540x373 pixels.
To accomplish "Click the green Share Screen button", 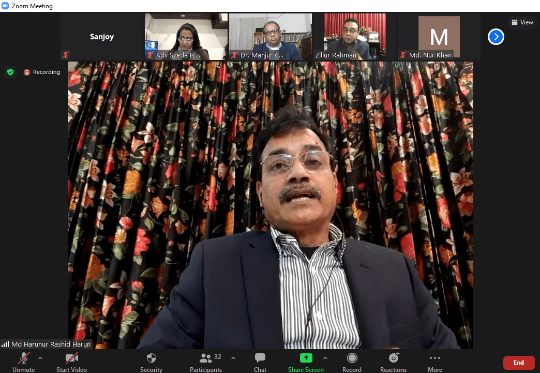I will [306, 362].
